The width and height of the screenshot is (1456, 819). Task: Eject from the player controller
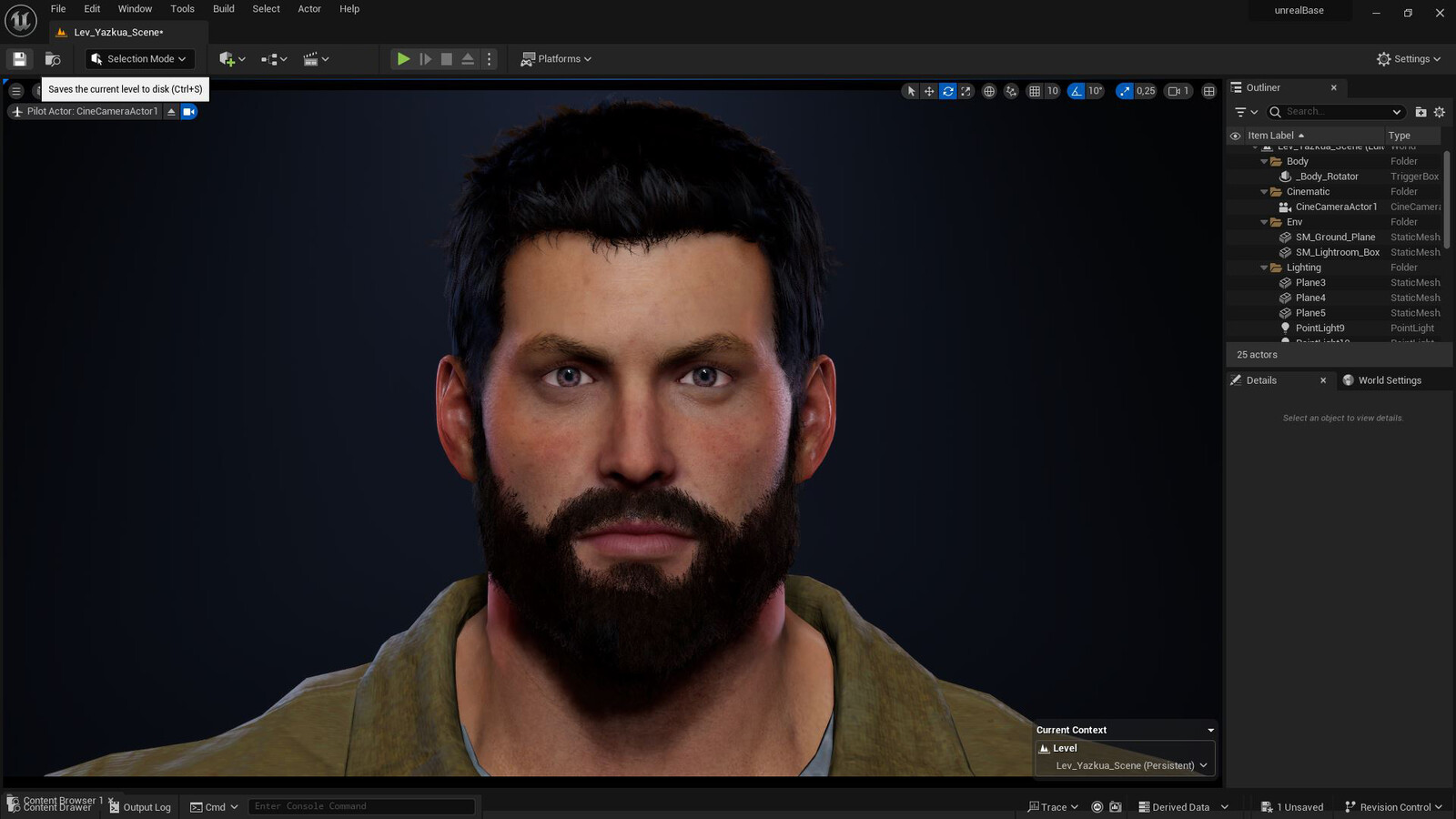468,59
